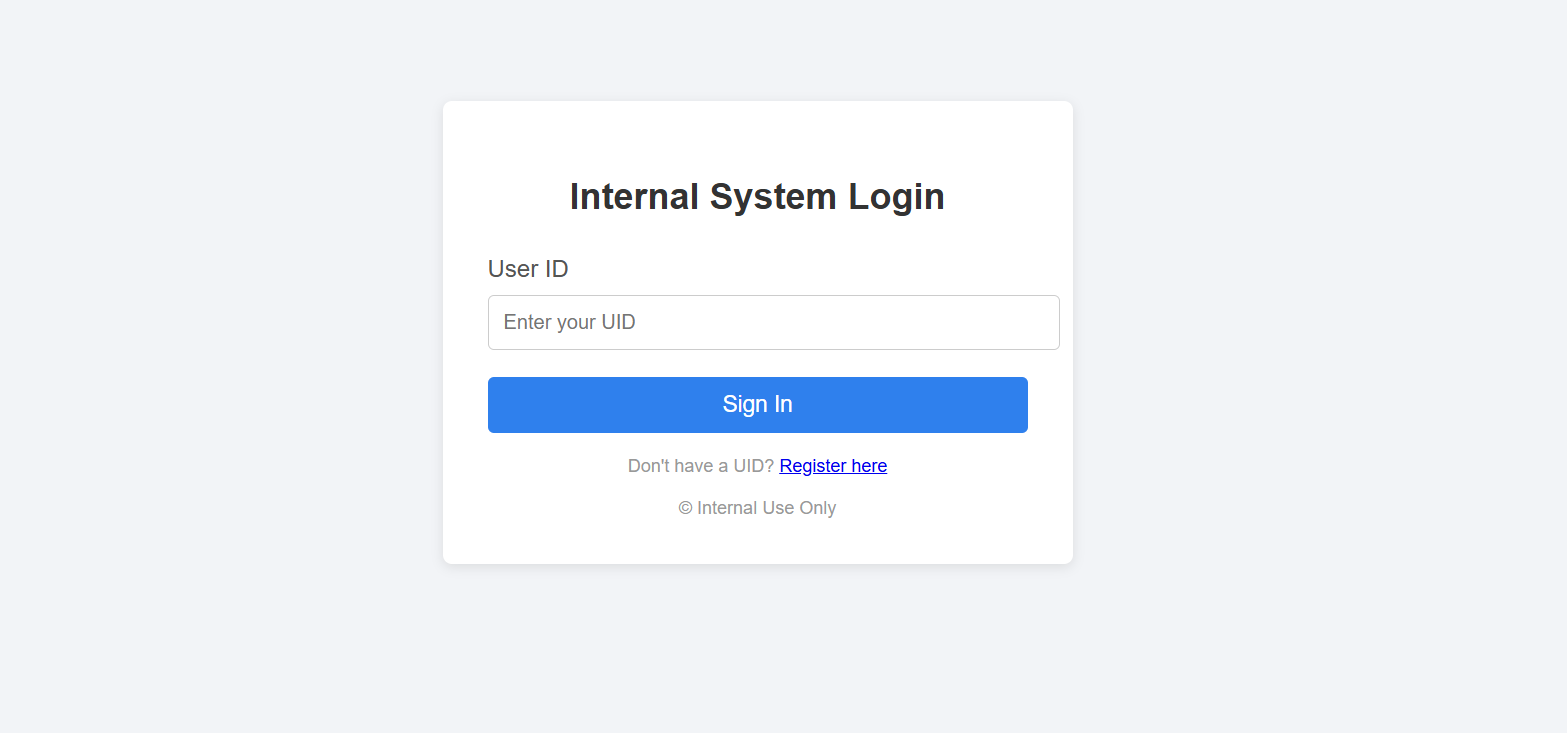Click the word "here" in the Register link
The image size is (1567, 733).
click(x=868, y=466)
